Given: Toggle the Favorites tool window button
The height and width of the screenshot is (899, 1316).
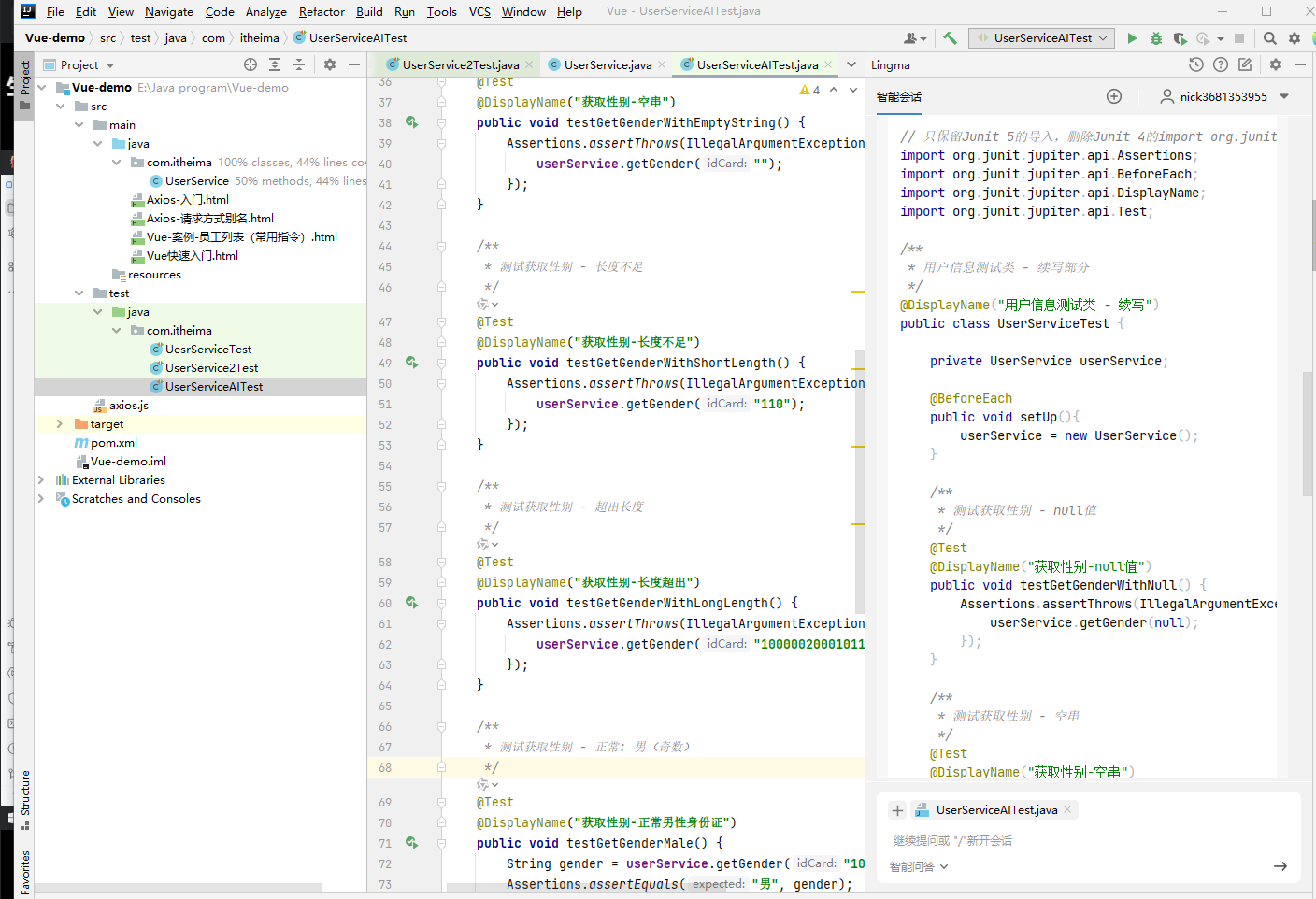Looking at the screenshot, I should [x=25, y=871].
